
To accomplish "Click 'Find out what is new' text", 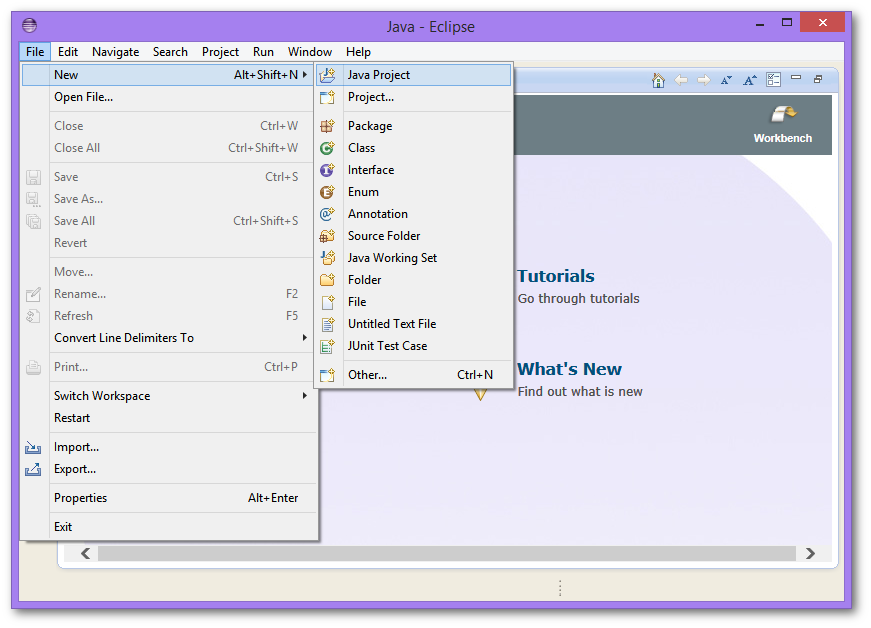I will pos(580,392).
